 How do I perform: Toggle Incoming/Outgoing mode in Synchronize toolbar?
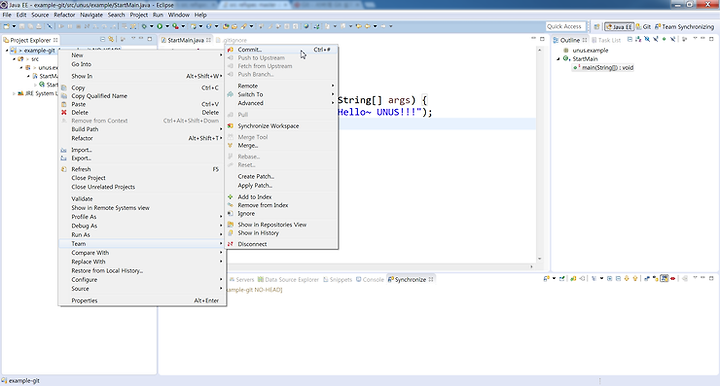tap(664, 278)
